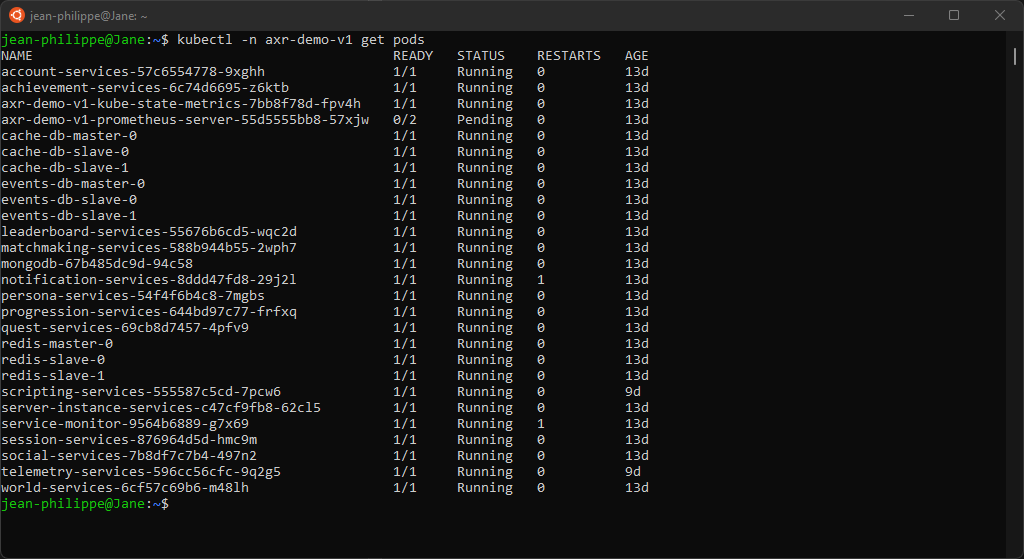Close the terminal window
This screenshot has width=1024, height=559.
[999, 15]
